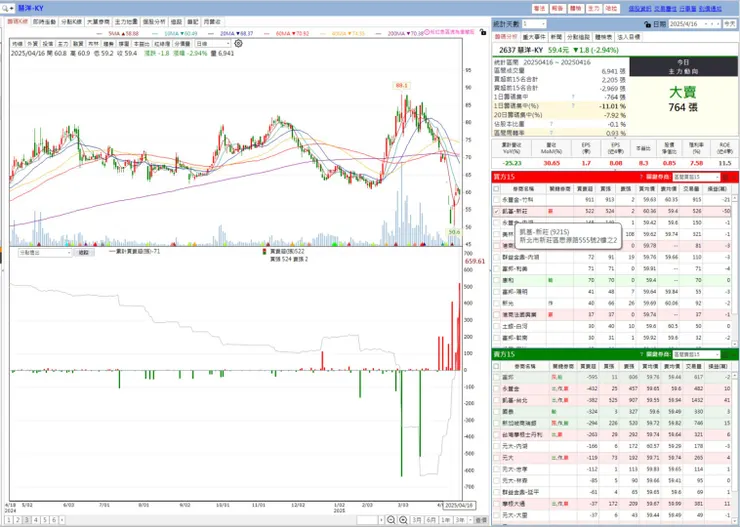Tick the checkbox for 台灣摩根士丹利 row
The image size is (740, 527).
click(496, 435)
